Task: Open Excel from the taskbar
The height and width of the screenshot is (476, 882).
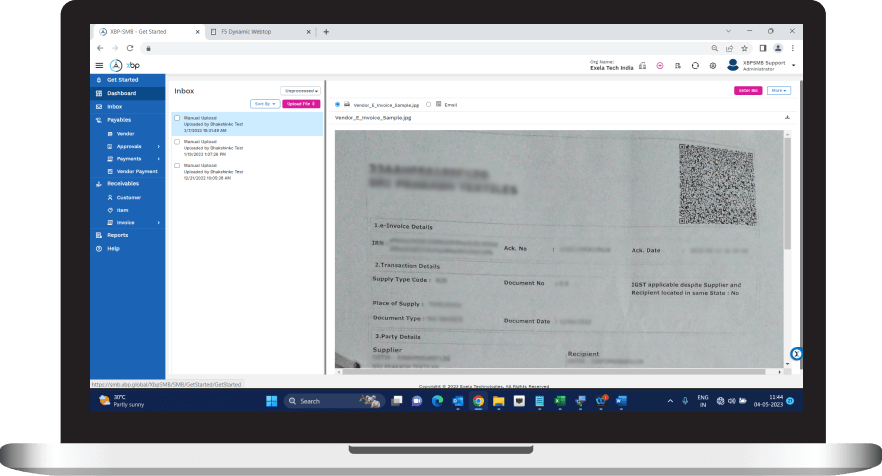Action: (560, 401)
